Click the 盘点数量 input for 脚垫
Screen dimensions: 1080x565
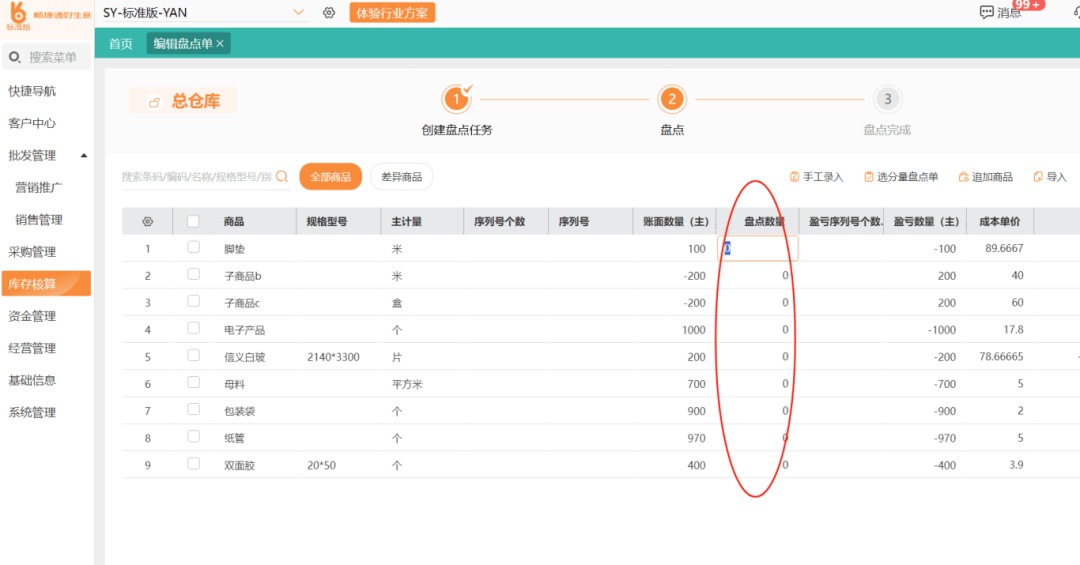coord(758,249)
